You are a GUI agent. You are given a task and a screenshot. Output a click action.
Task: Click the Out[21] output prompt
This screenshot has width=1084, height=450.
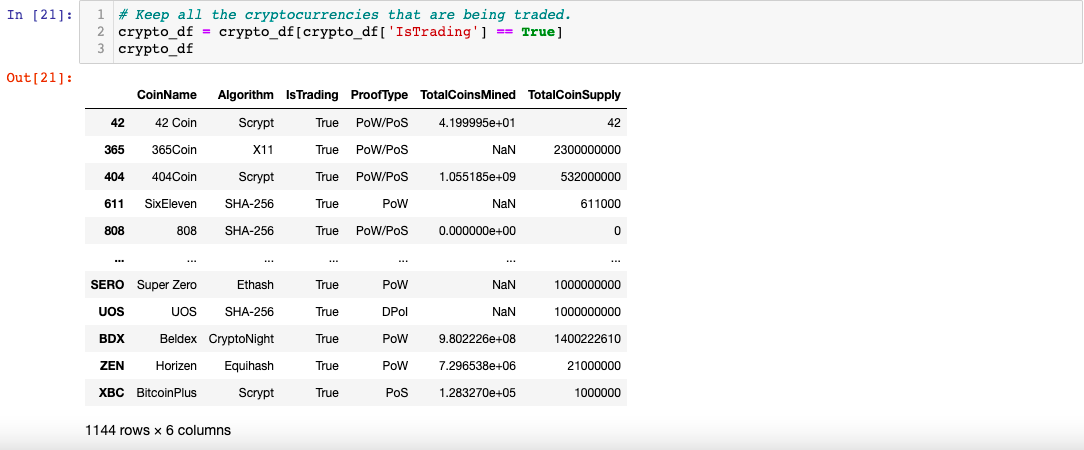[39, 77]
